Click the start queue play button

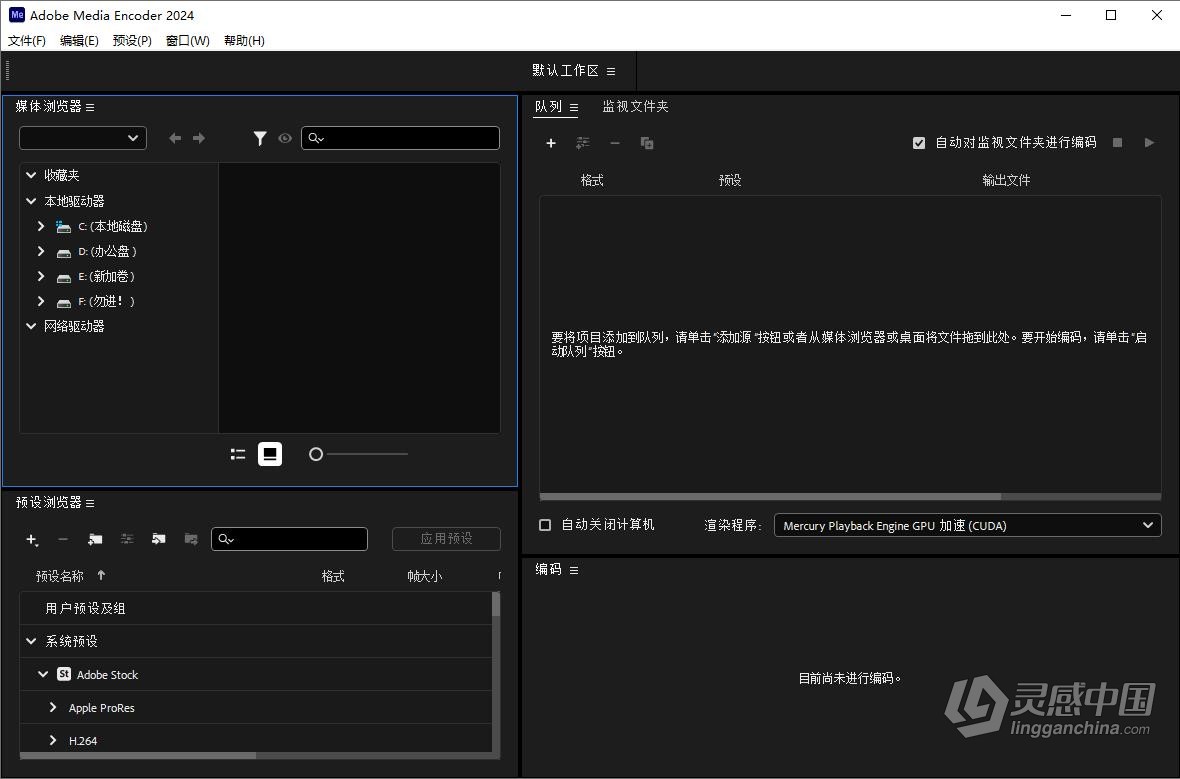(x=1149, y=142)
